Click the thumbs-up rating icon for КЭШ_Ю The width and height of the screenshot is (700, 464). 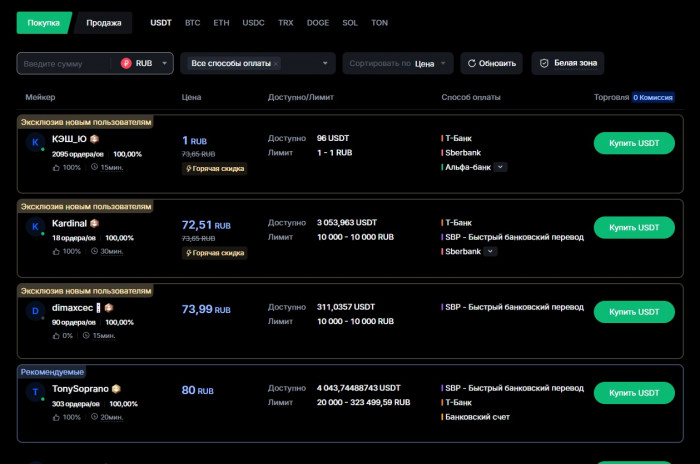tap(56, 167)
